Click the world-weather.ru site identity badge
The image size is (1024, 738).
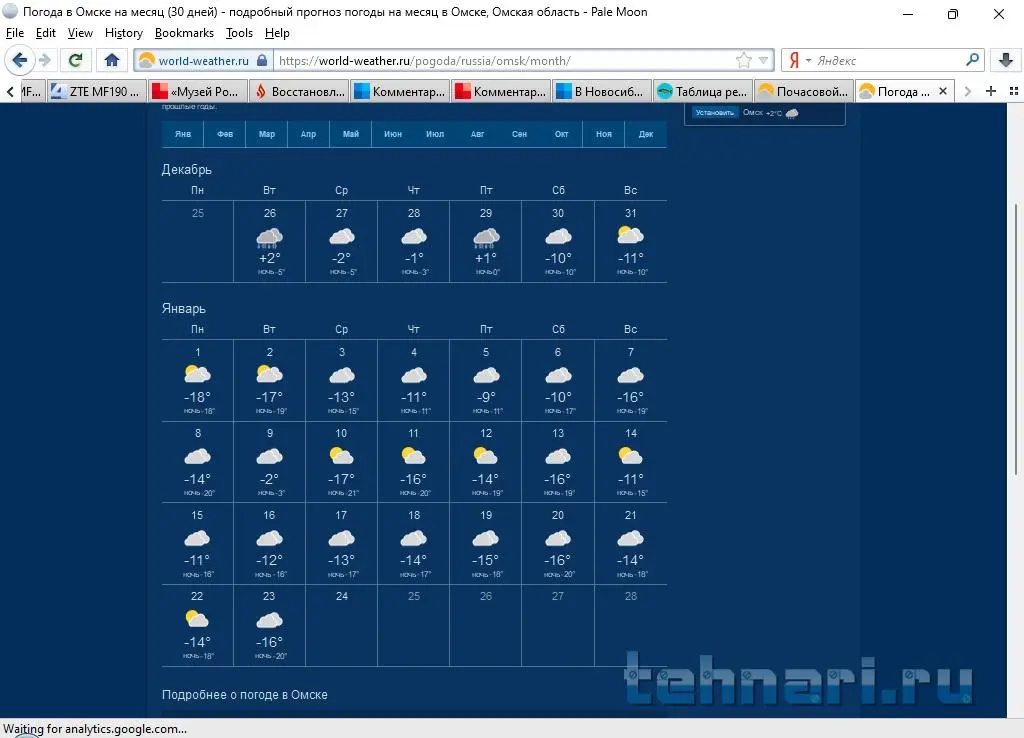coord(203,61)
